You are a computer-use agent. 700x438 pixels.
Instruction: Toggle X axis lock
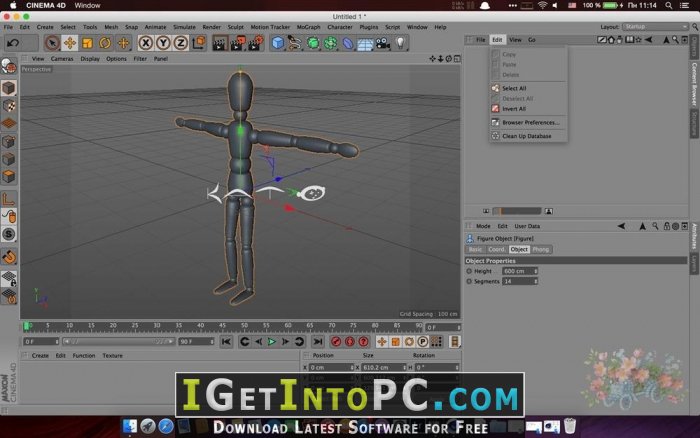pyautogui.click(x=145, y=43)
